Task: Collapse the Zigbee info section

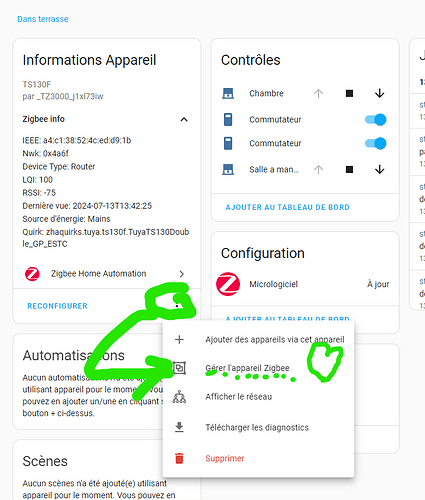Action: (x=184, y=119)
